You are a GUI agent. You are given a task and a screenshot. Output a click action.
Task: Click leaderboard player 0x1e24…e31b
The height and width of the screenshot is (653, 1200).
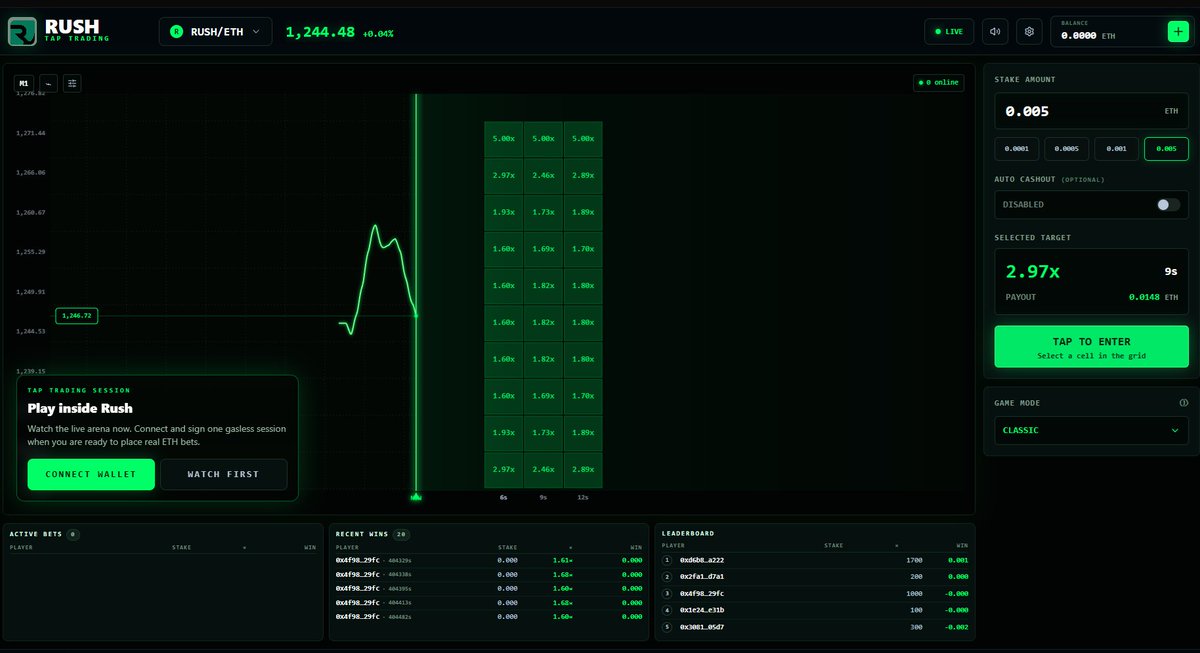pyautogui.click(x=701, y=610)
